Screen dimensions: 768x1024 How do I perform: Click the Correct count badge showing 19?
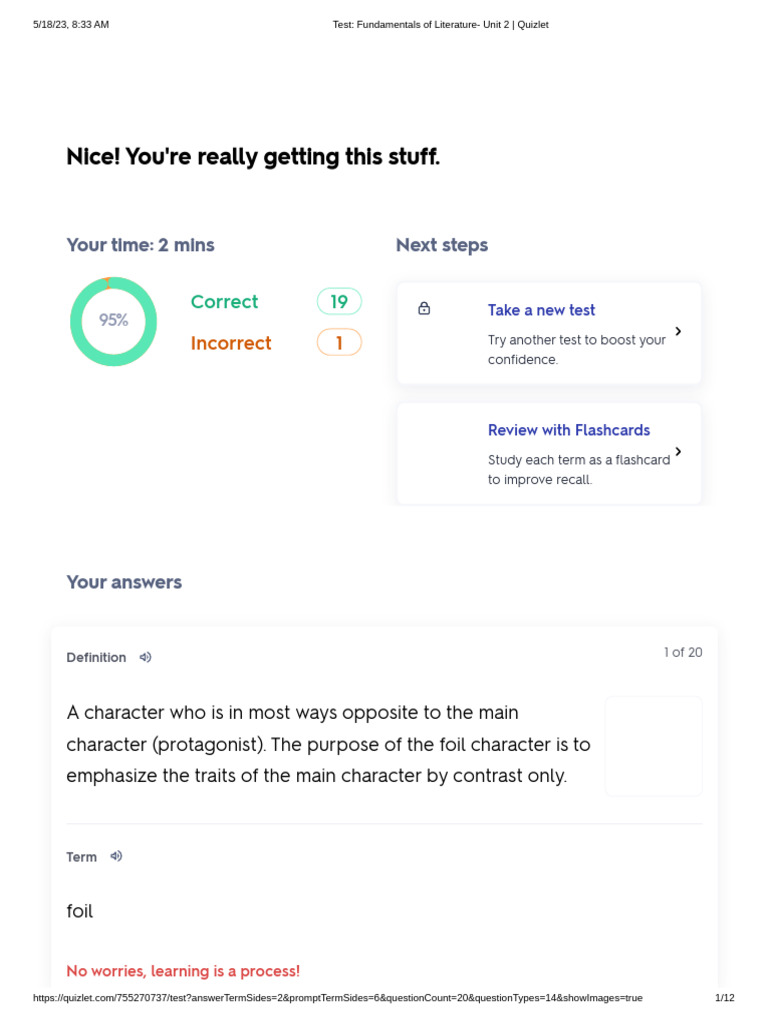[339, 301]
